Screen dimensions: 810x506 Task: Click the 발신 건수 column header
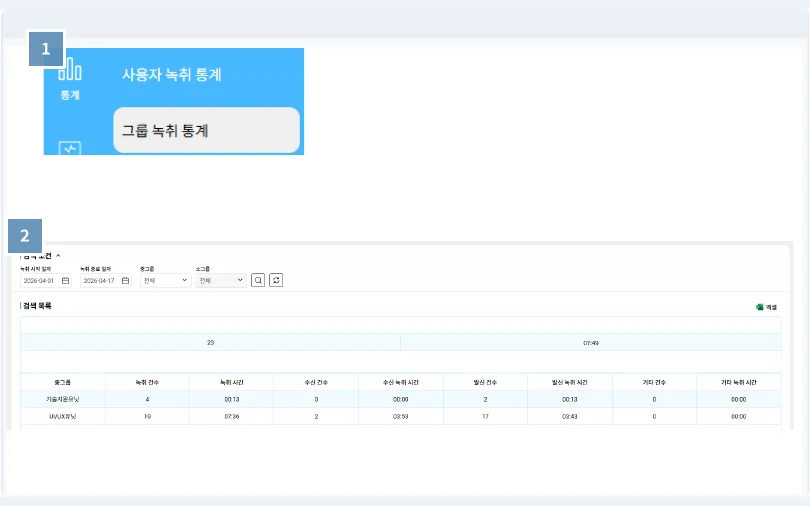point(485,383)
